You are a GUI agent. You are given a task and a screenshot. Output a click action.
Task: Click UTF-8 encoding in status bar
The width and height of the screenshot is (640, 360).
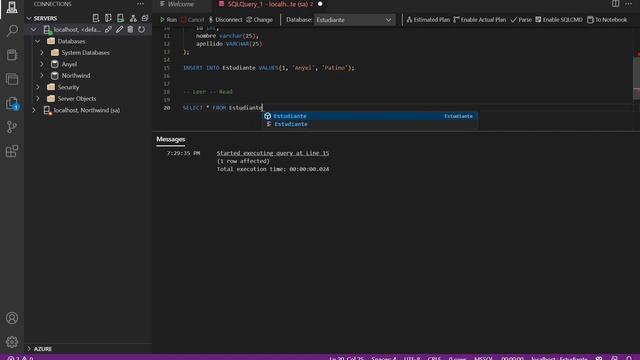click(x=411, y=358)
